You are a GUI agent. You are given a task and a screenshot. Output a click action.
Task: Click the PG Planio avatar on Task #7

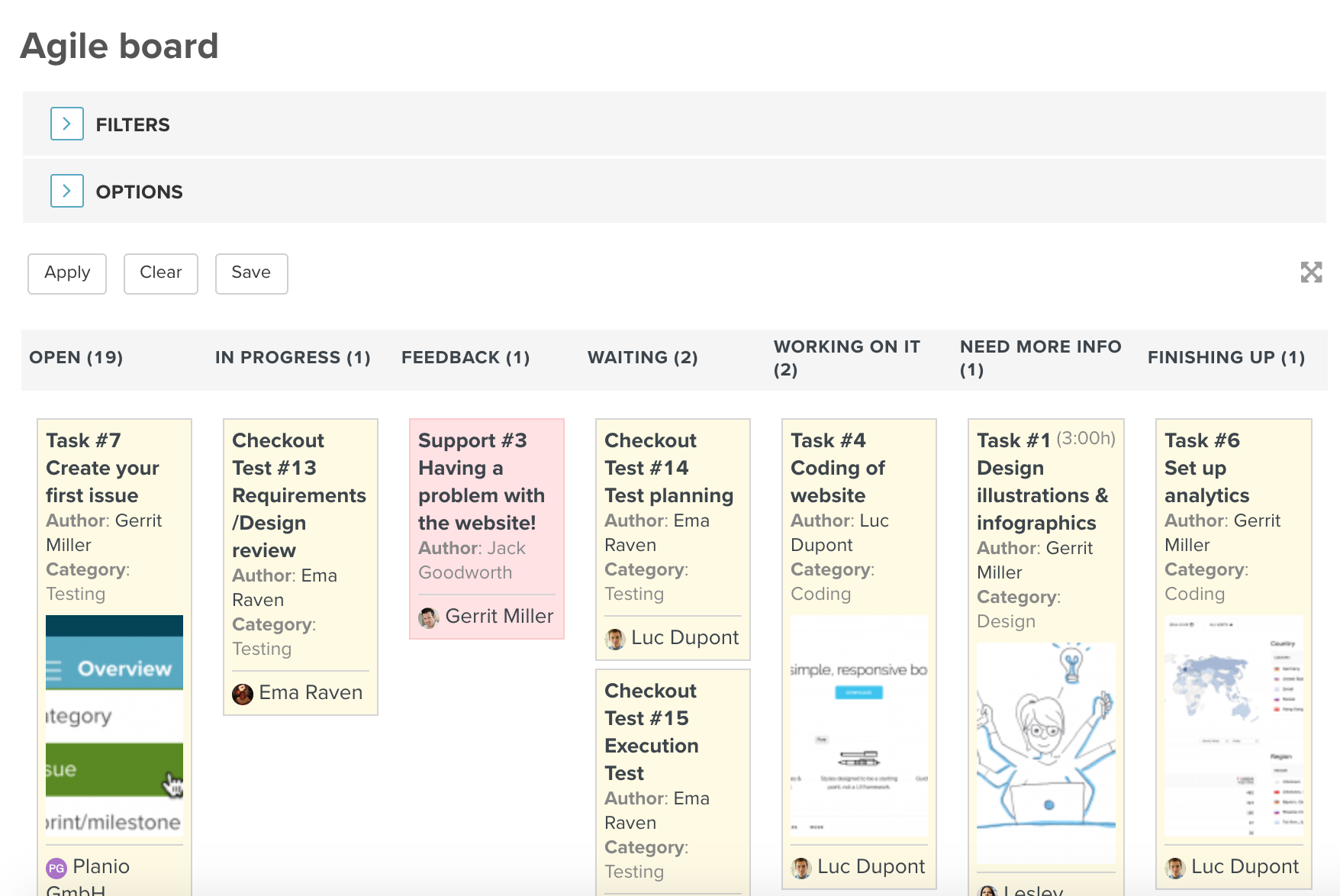(x=56, y=868)
